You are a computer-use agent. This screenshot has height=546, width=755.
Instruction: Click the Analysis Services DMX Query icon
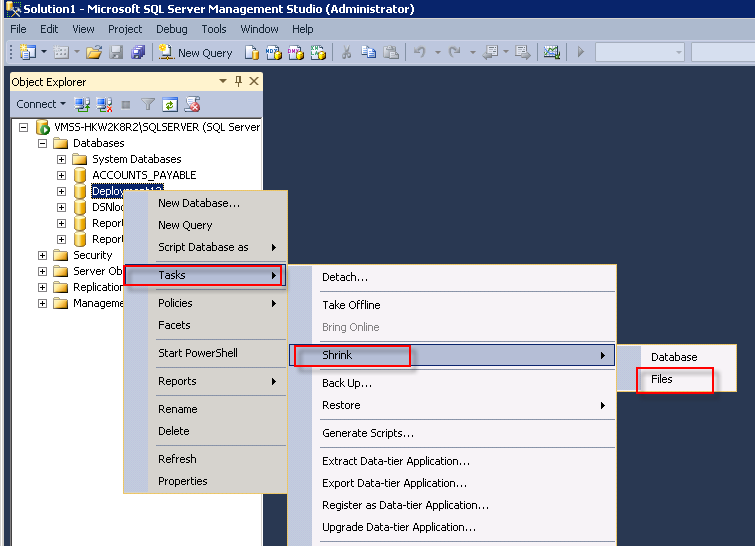(x=296, y=52)
